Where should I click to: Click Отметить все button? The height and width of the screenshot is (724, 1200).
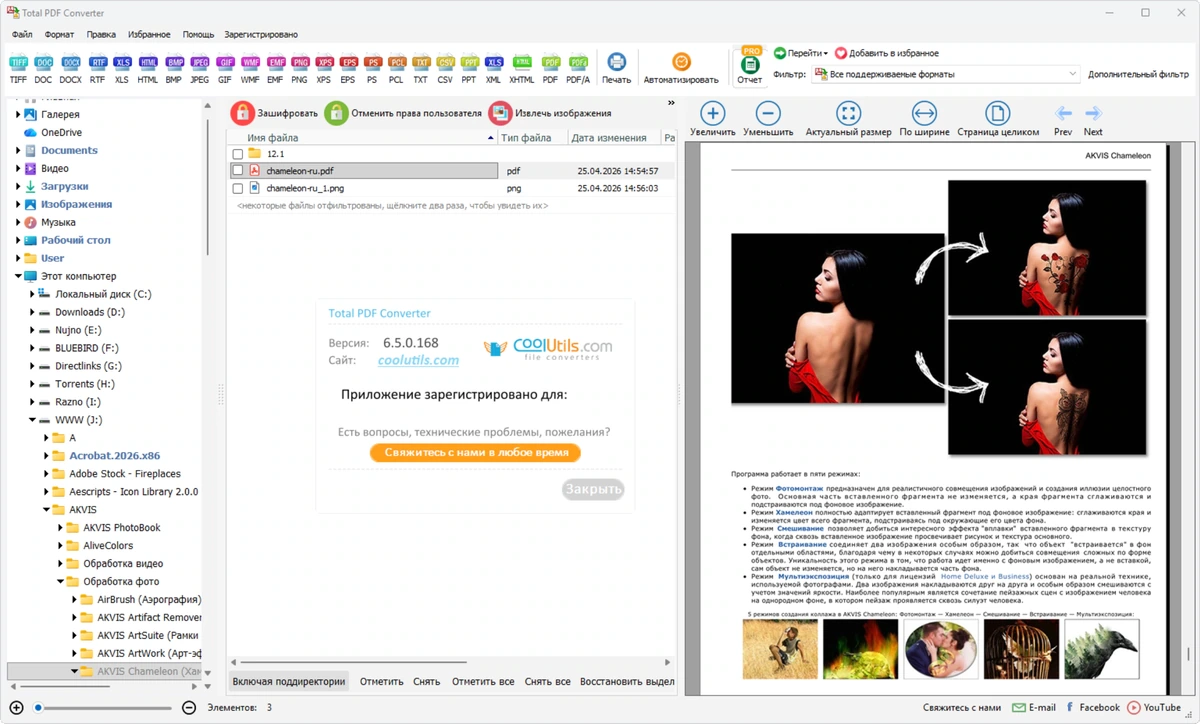[483, 682]
